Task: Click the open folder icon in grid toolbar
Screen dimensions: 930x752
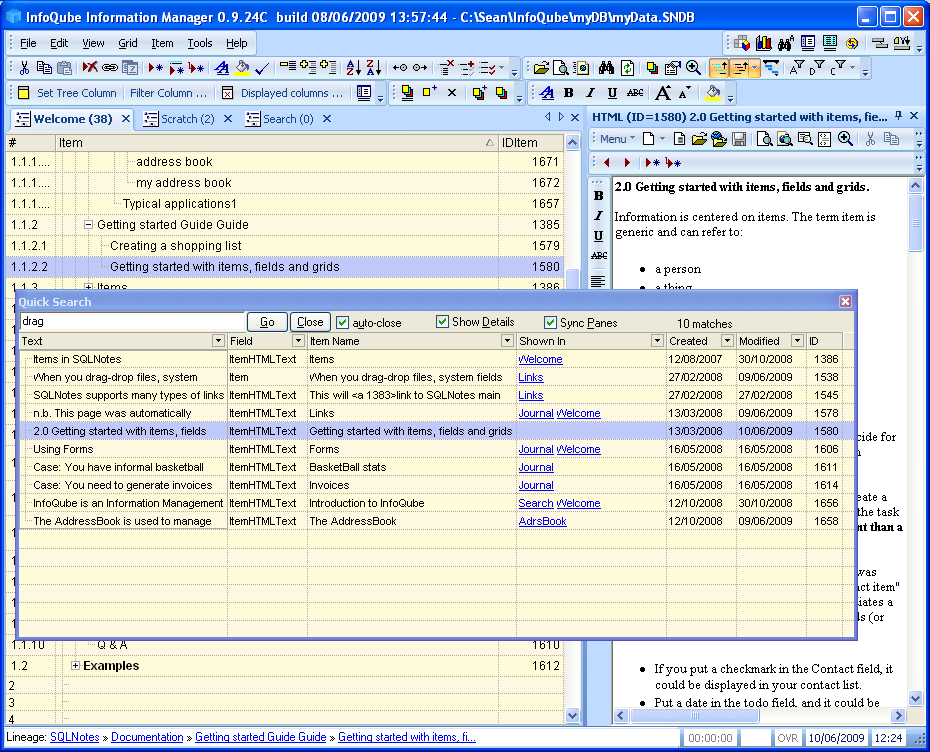Action: pos(541,68)
